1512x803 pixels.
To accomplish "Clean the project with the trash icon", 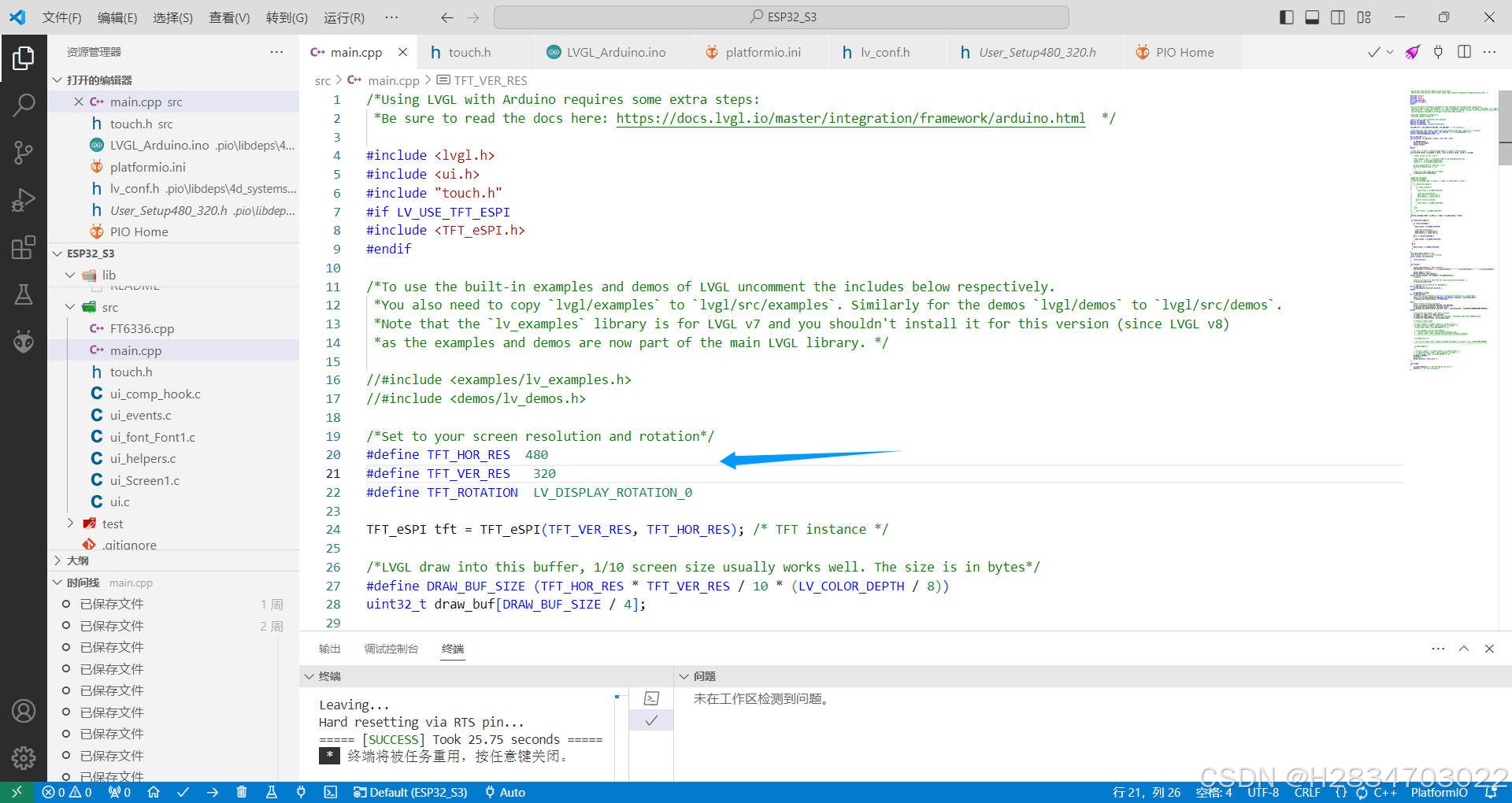I will click(242, 792).
